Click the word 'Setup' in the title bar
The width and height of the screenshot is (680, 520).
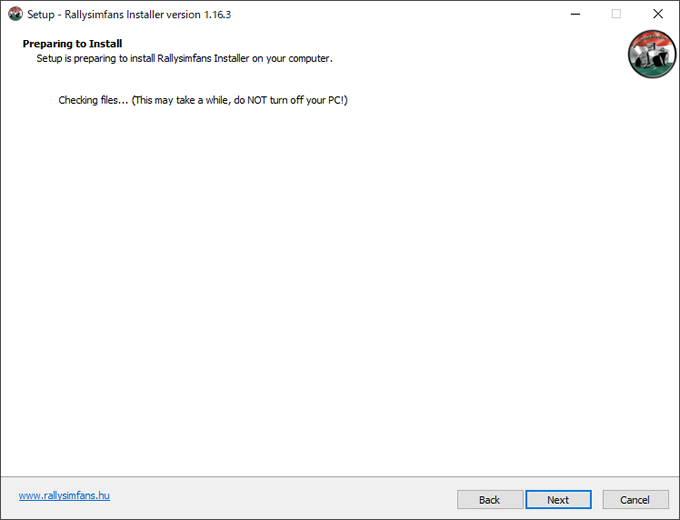41,14
